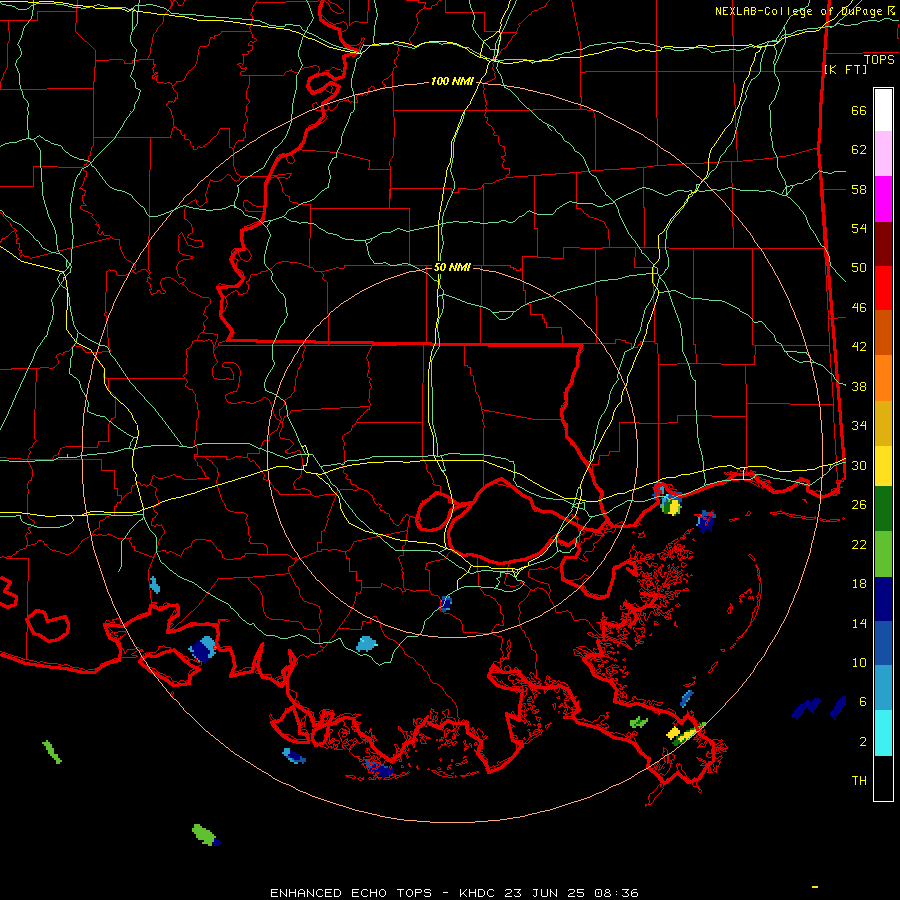The width and height of the screenshot is (900, 900).
Task: Click the bright orange legend swatch
Action: (883, 378)
